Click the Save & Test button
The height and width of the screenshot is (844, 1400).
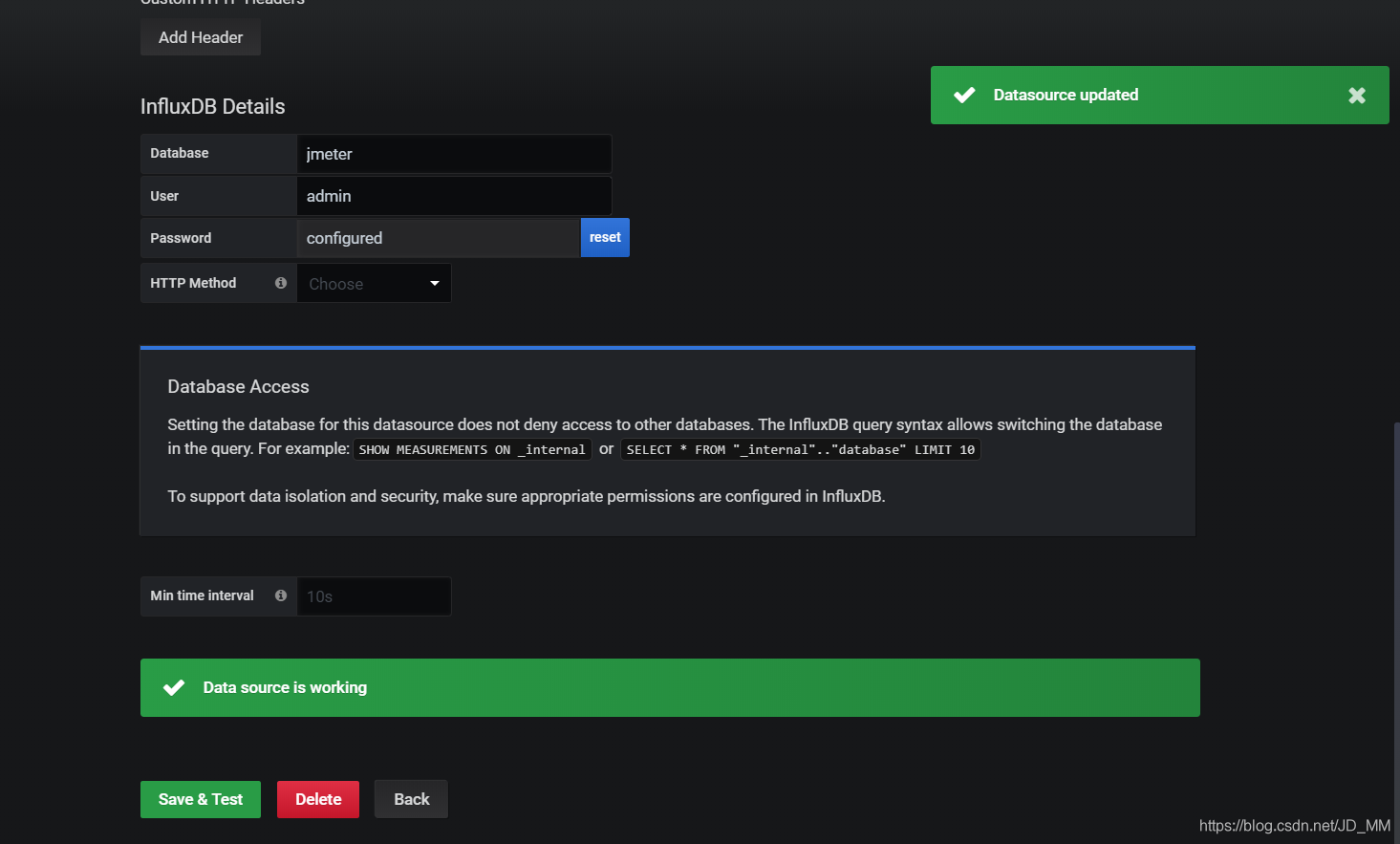(201, 799)
